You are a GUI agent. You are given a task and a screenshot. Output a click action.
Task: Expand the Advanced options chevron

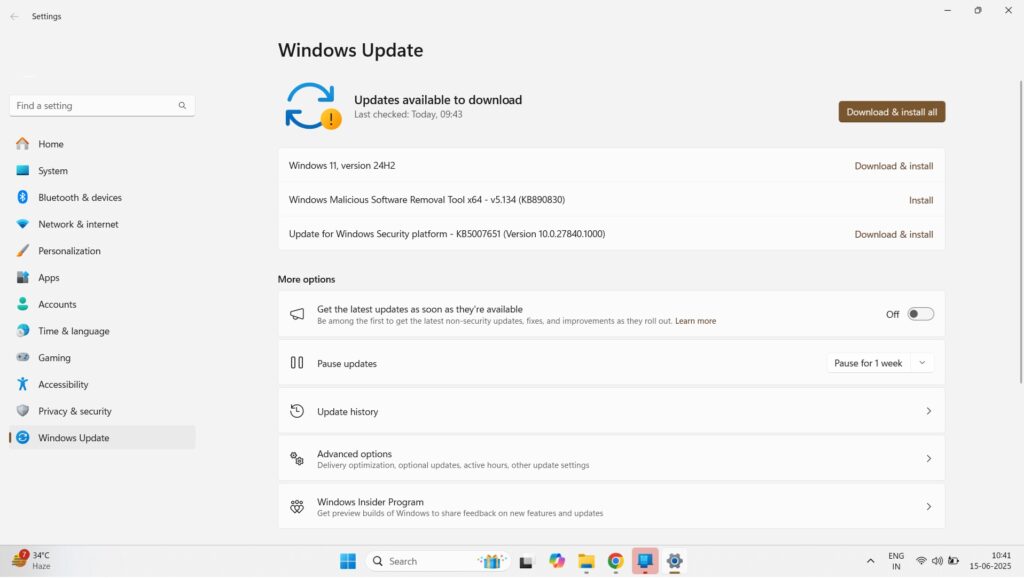[x=928, y=458]
